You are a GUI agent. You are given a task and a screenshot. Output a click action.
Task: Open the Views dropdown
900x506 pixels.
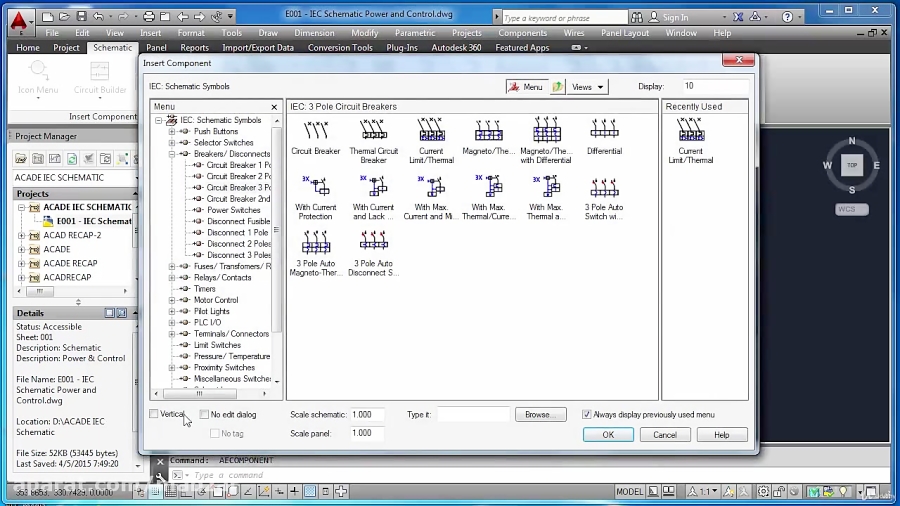587,87
